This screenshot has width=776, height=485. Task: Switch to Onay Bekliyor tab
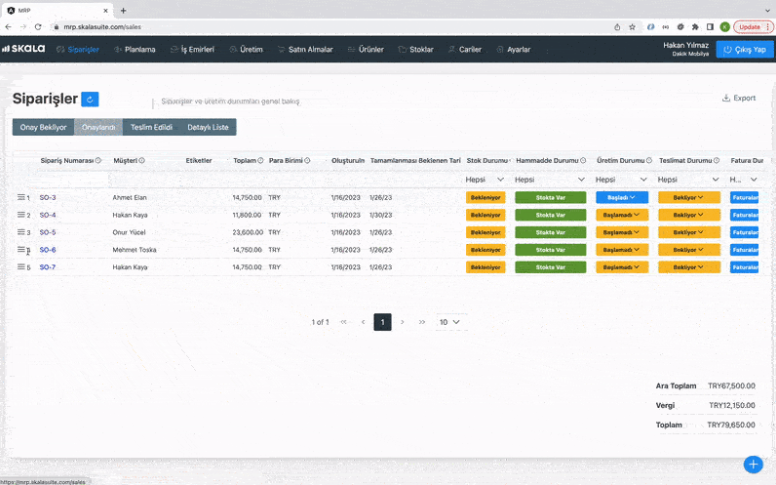(x=43, y=127)
